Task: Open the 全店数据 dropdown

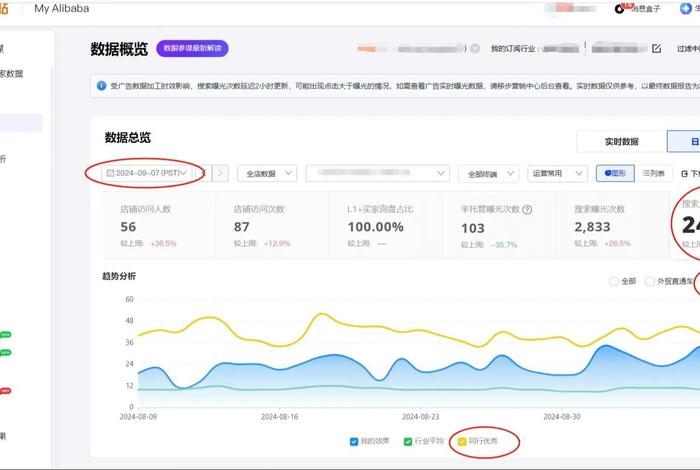Action: [267, 173]
